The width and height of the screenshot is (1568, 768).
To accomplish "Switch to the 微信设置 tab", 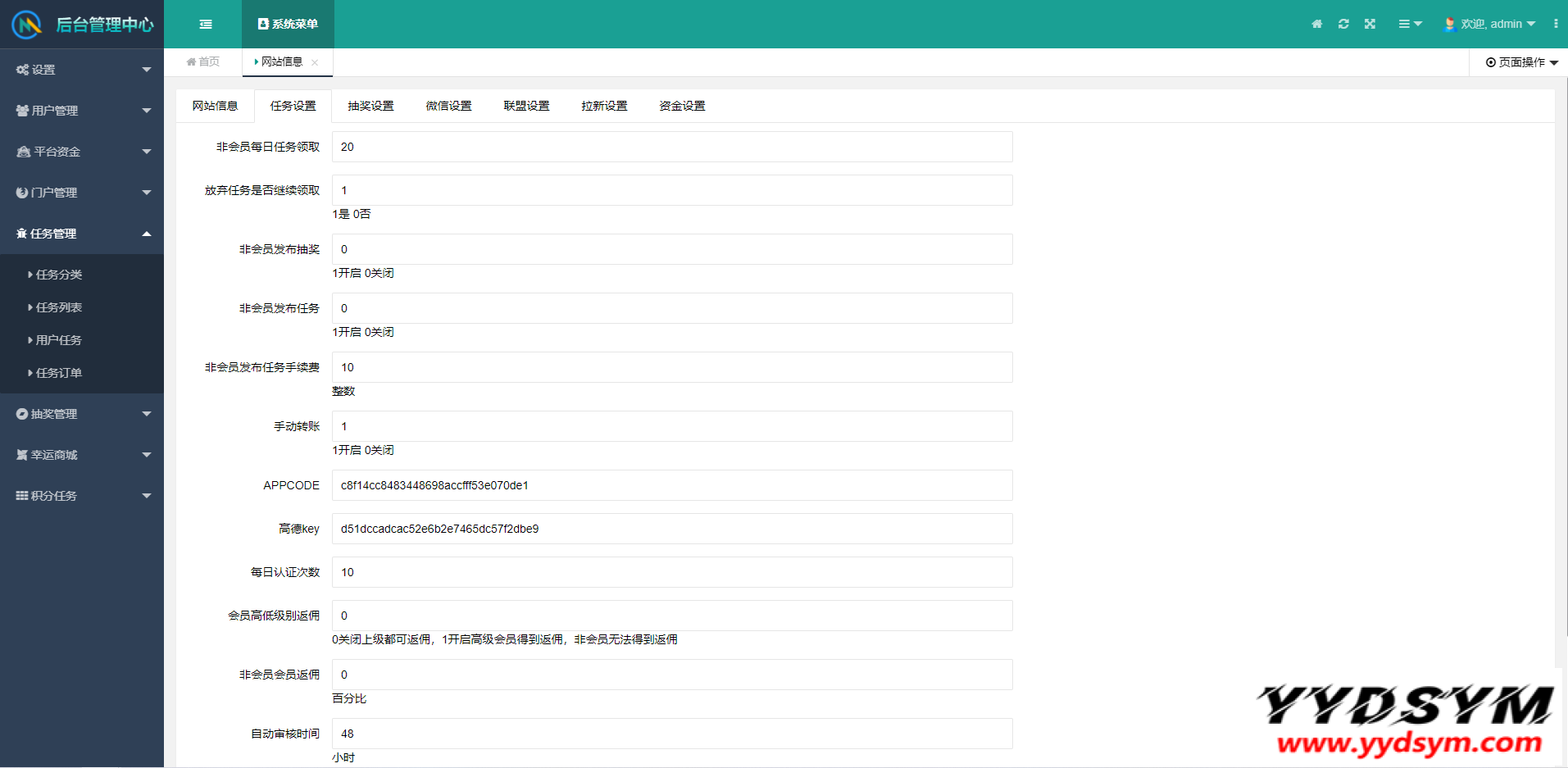I will (x=448, y=106).
